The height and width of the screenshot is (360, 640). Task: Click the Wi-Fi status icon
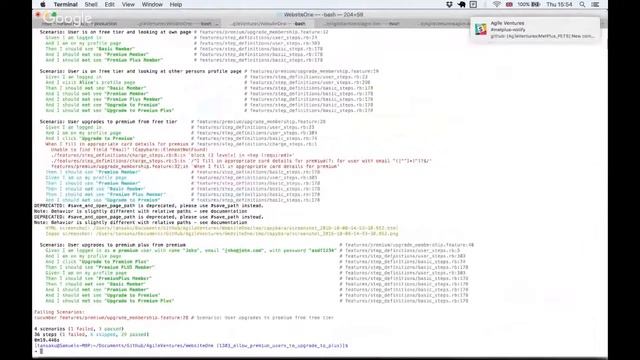[x=496, y=4]
